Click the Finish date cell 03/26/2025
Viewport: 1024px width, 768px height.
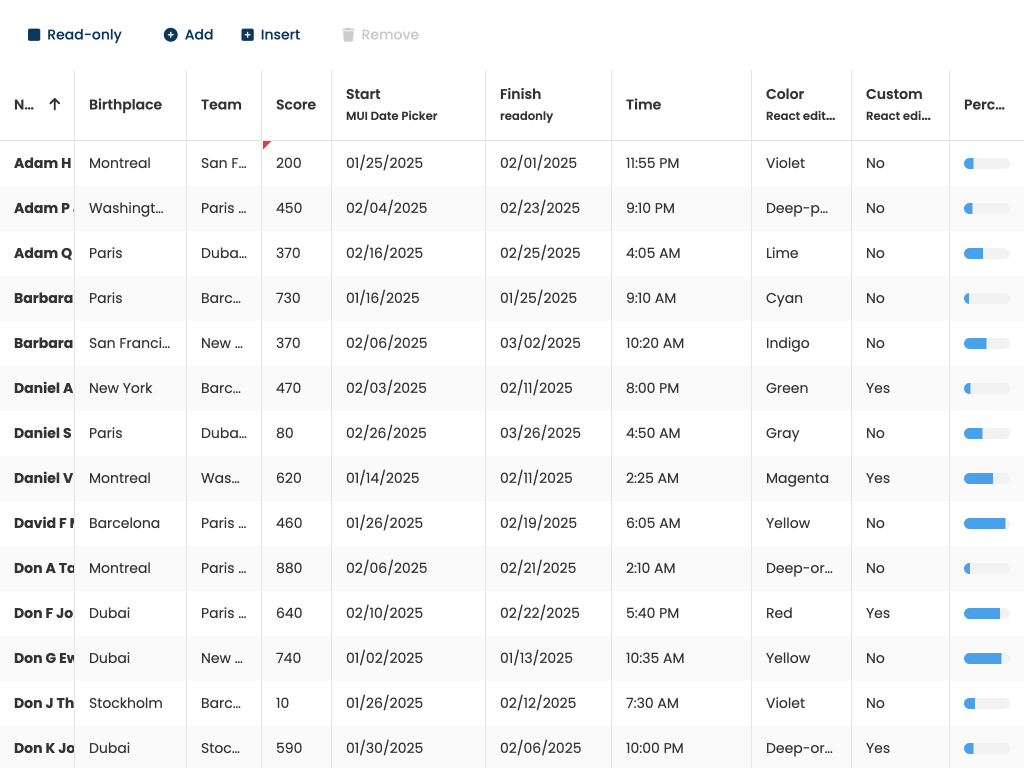(540, 433)
